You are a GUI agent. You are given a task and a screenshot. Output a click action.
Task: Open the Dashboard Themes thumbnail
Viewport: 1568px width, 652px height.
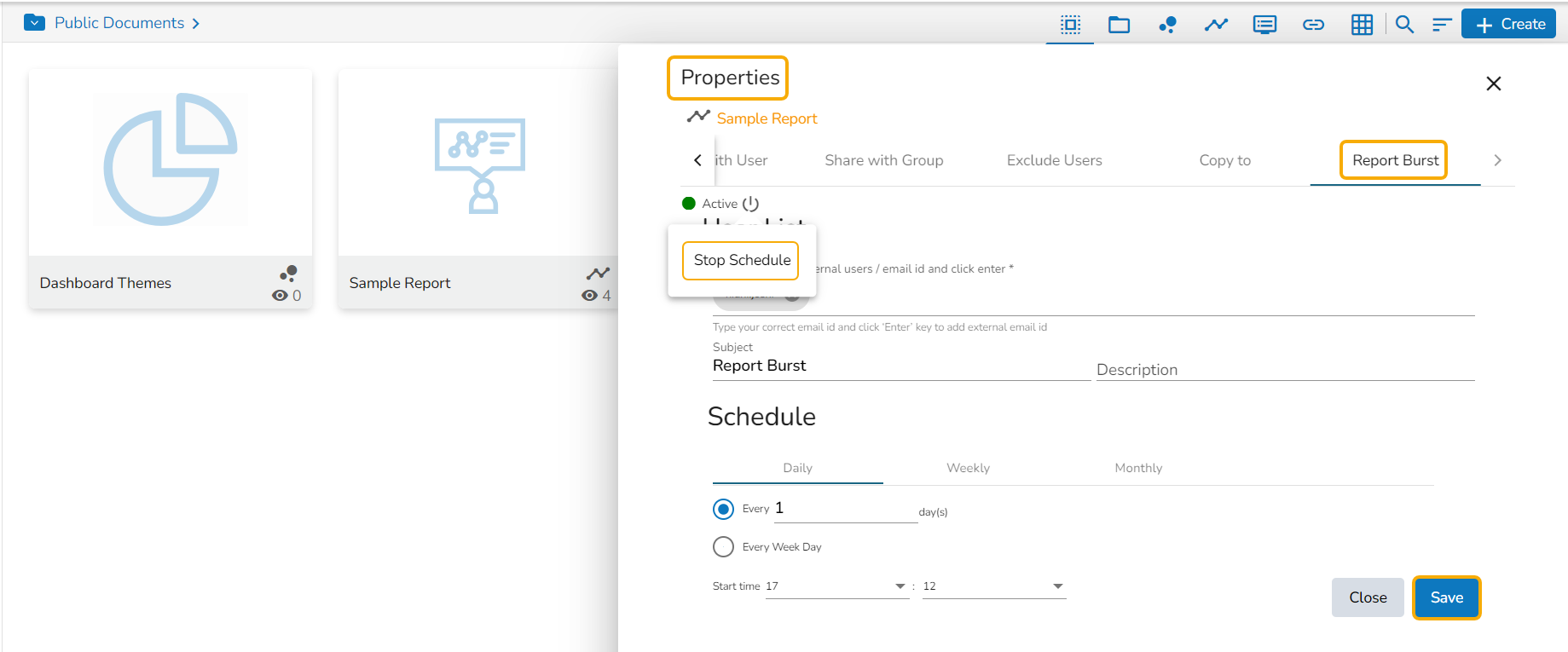point(171,162)
